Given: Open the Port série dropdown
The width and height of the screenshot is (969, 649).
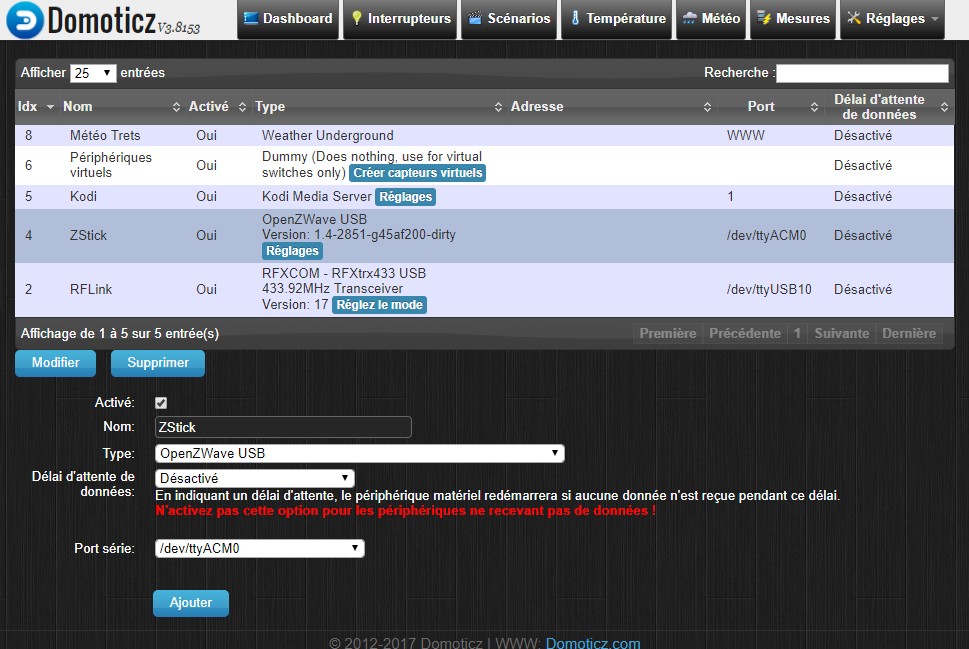Looking at the screenshot, I should click(260, 548).
